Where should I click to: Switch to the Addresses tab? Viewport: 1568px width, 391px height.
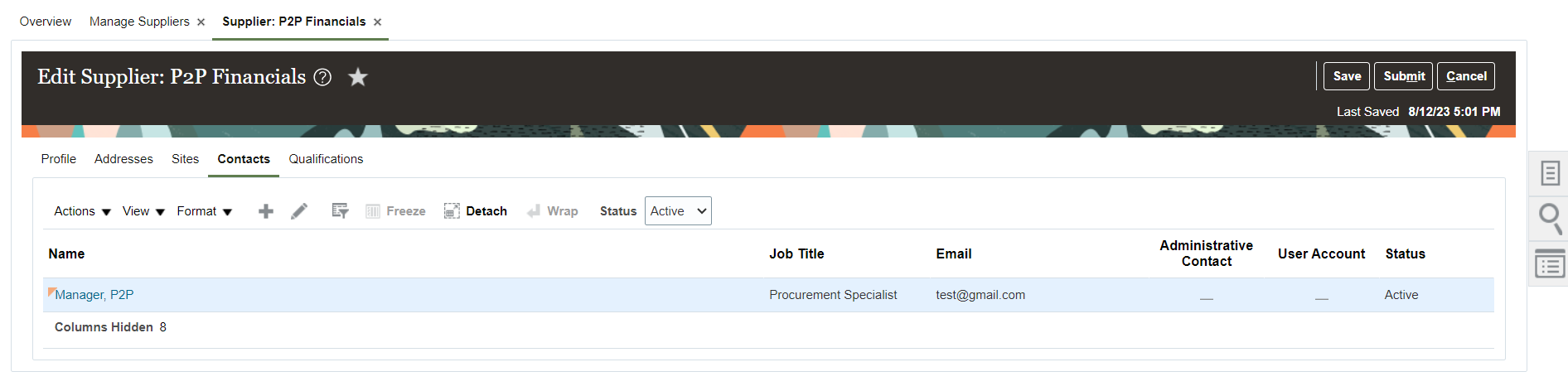point(123,159)
